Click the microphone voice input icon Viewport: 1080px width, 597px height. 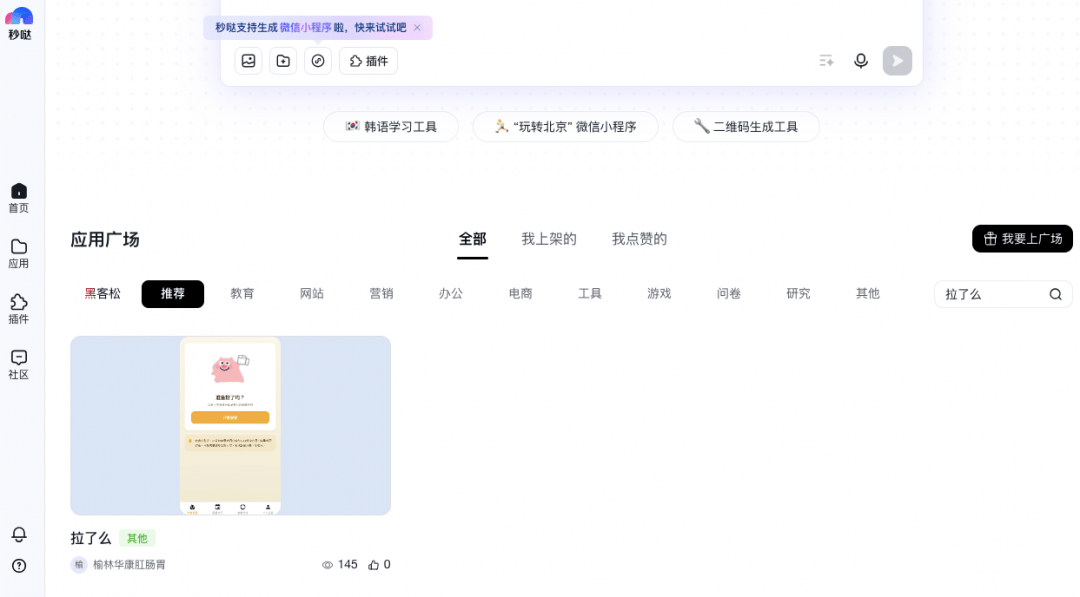860,61
